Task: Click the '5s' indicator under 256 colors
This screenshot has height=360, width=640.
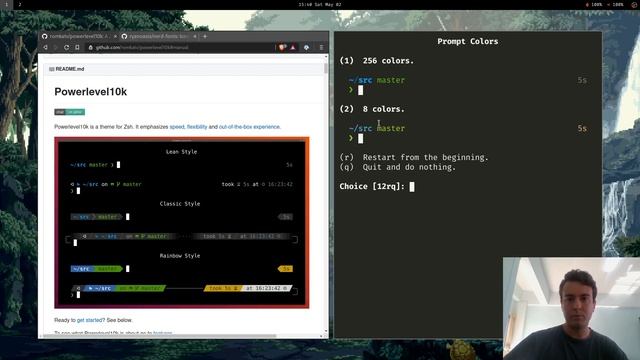Action: (x=582, y=80)
